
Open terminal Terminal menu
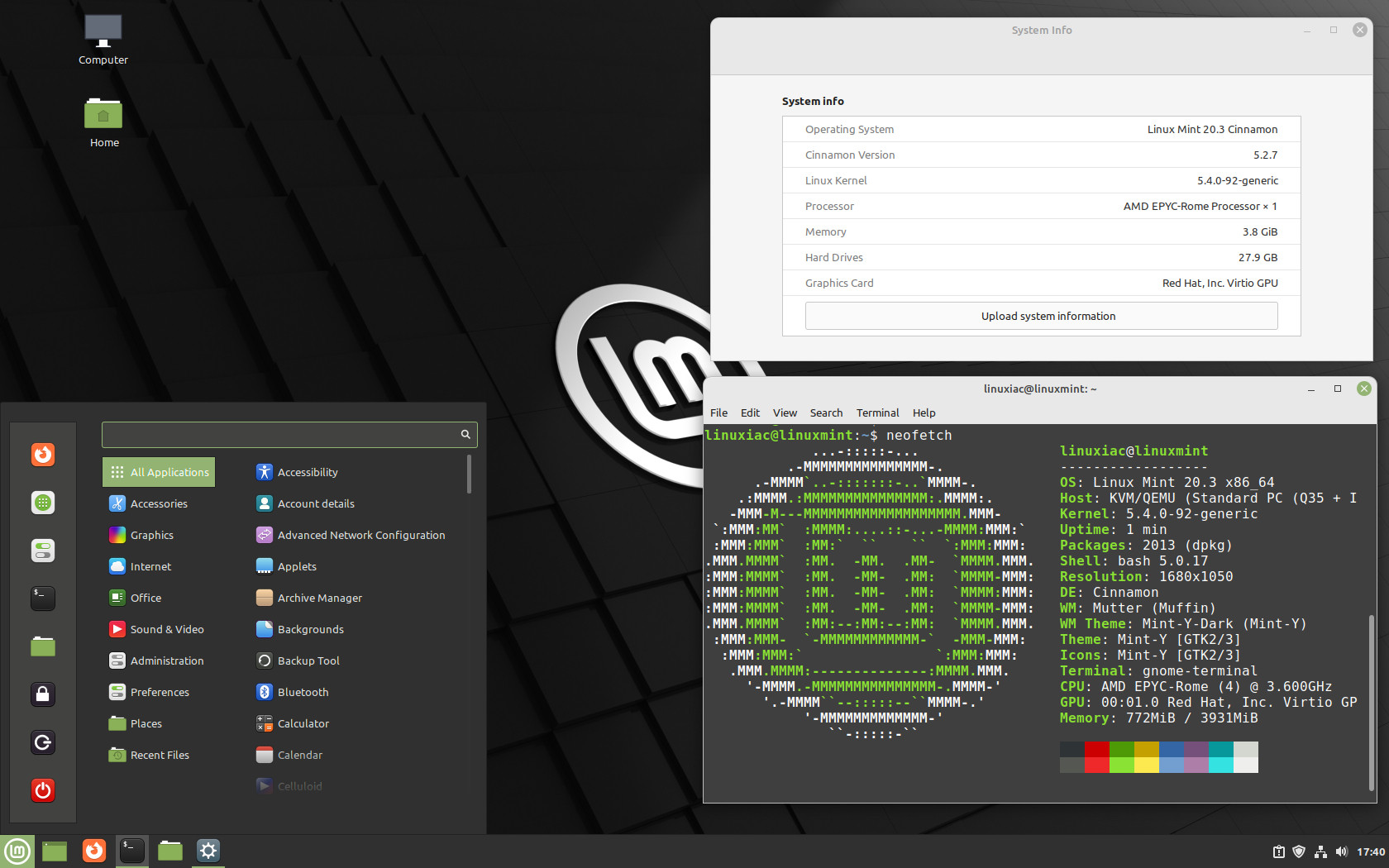click(877, 413)
